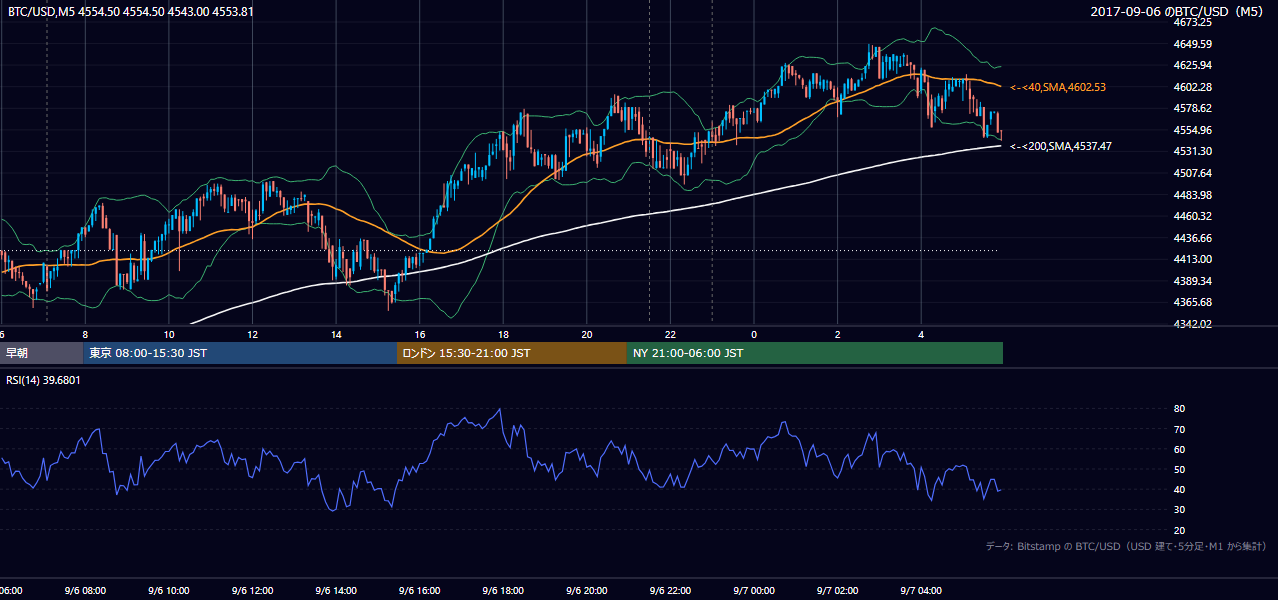
Task: Click price axis label 4602.28
Action: coord(1194,87)
